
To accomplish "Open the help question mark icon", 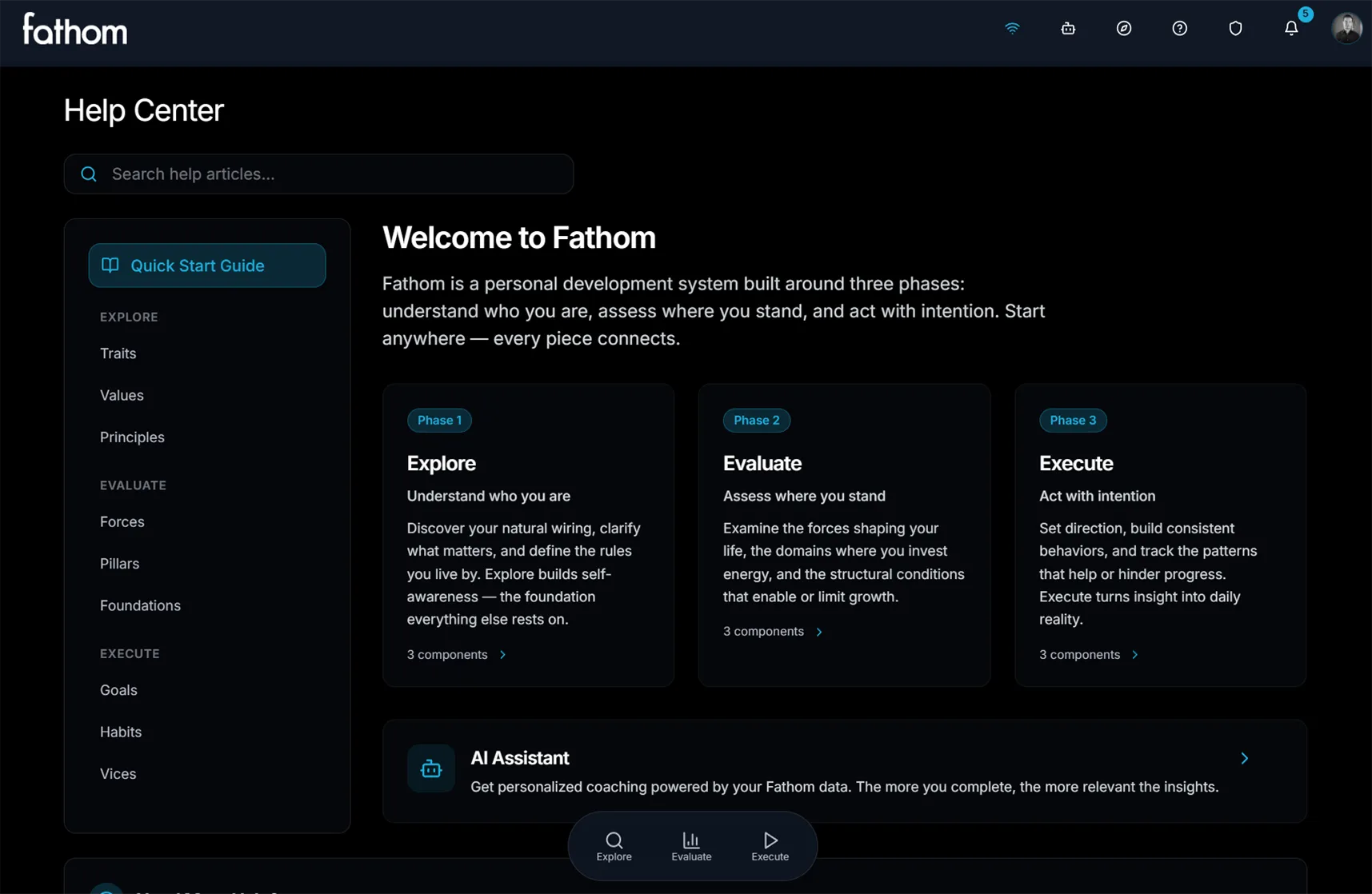I will [1179, 28].
